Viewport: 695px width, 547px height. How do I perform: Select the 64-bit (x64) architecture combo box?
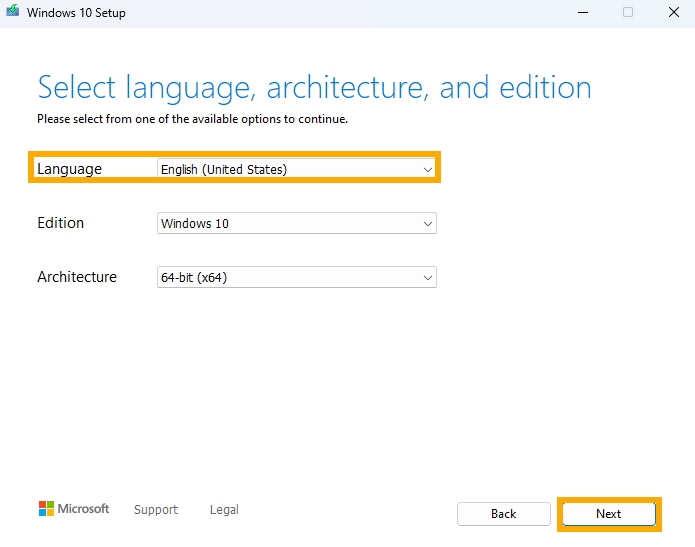297,277
